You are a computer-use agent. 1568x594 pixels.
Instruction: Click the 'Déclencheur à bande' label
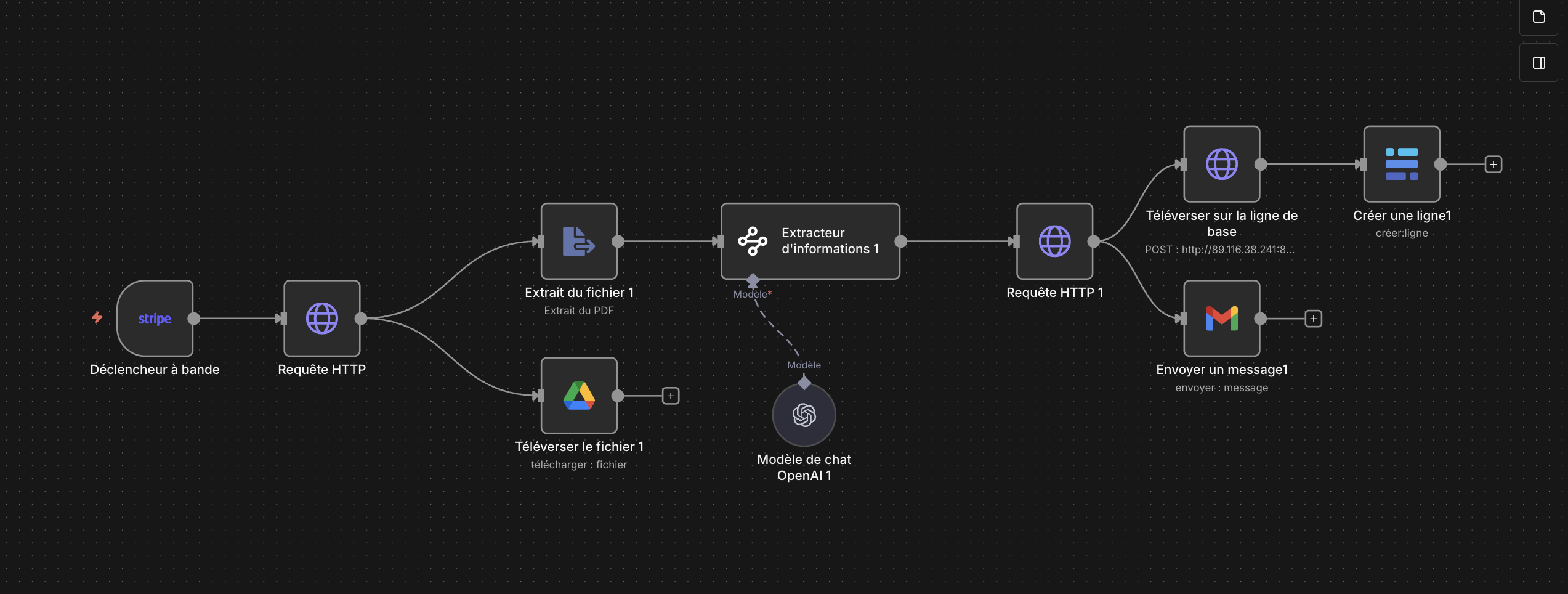(x=155, y=370)
